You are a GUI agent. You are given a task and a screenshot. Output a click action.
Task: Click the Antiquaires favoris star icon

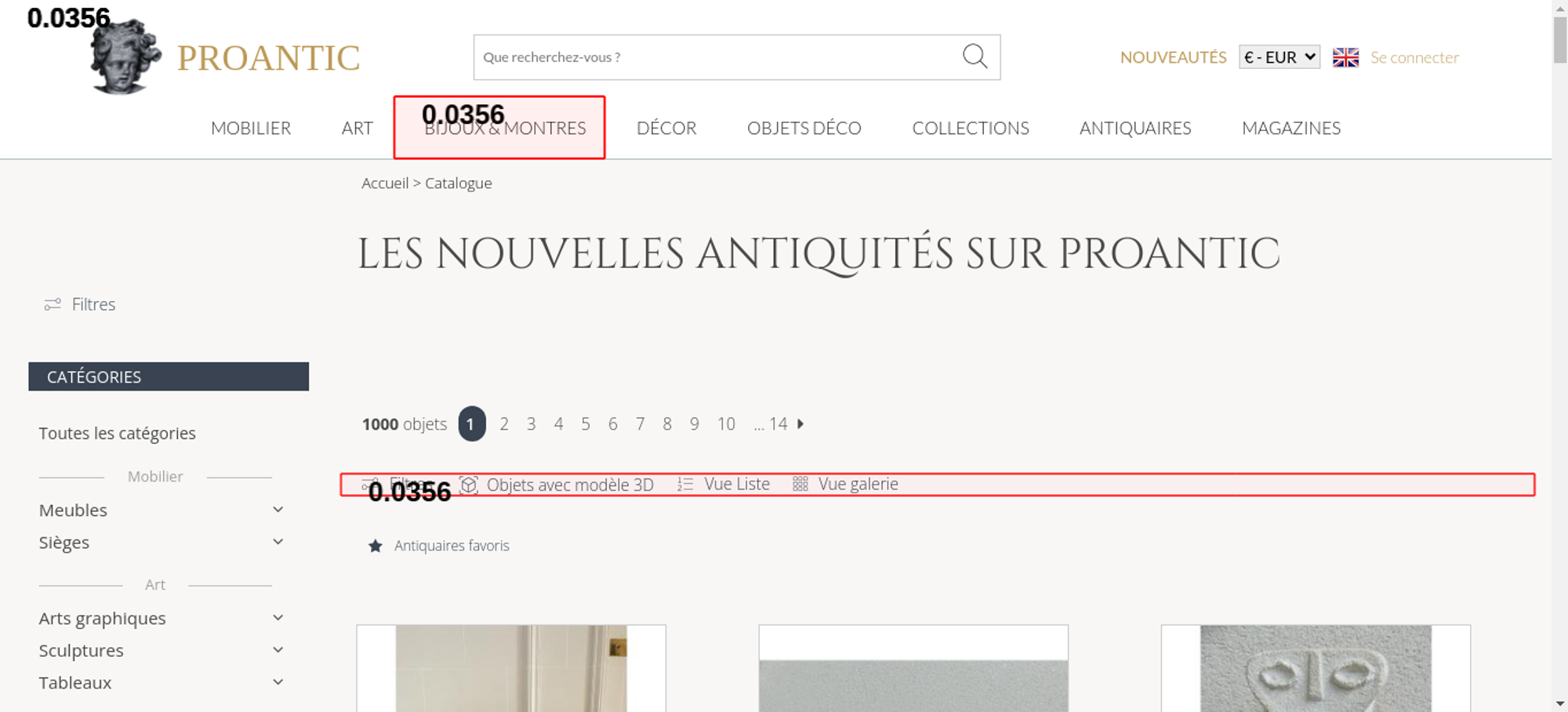(x=376, y=546)
